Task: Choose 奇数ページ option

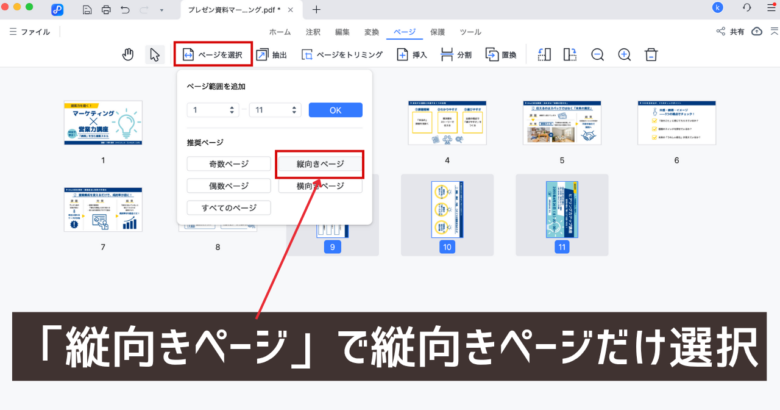Action: (228, 164)
